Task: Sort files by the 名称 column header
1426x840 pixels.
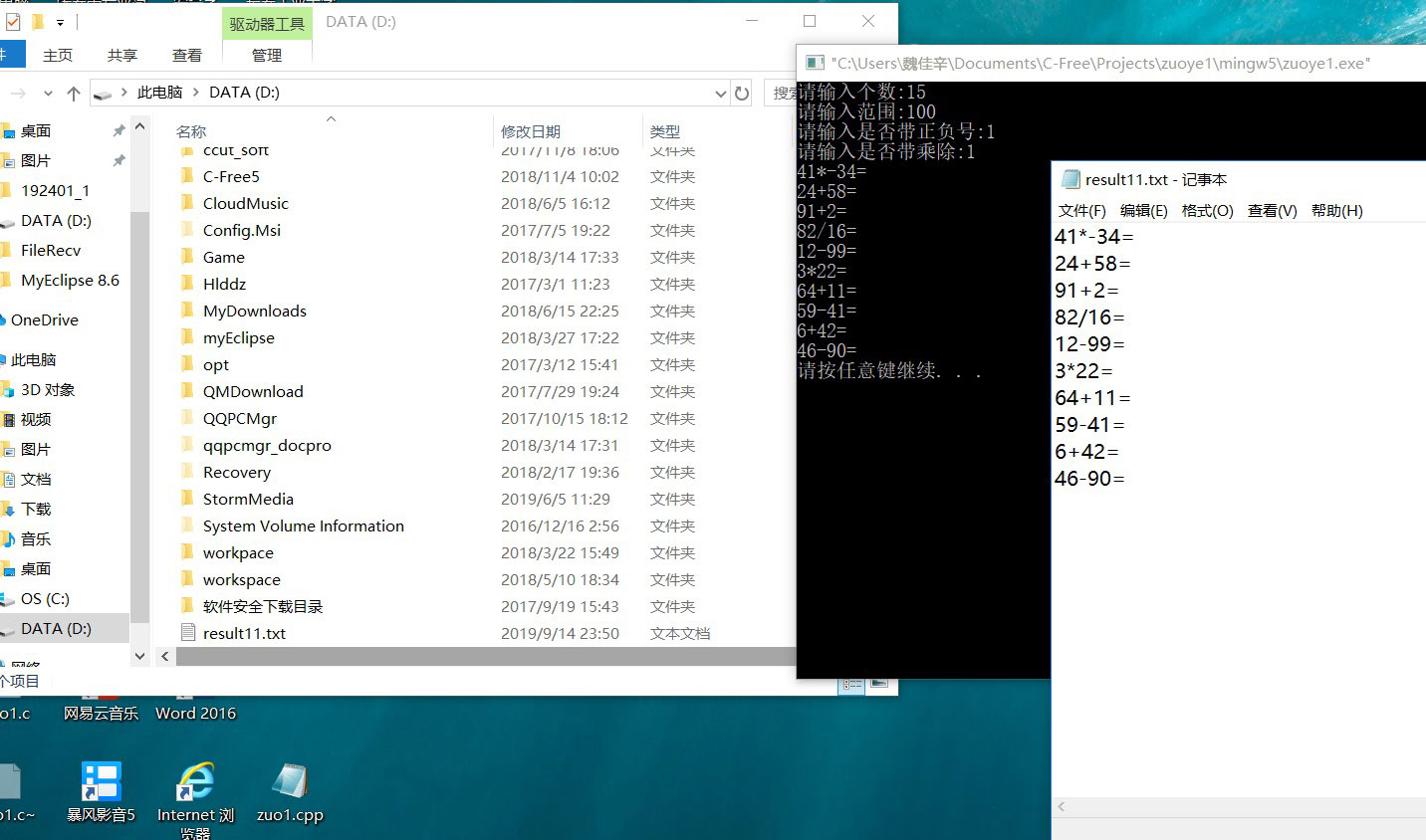Action: (x=191, y=131)
